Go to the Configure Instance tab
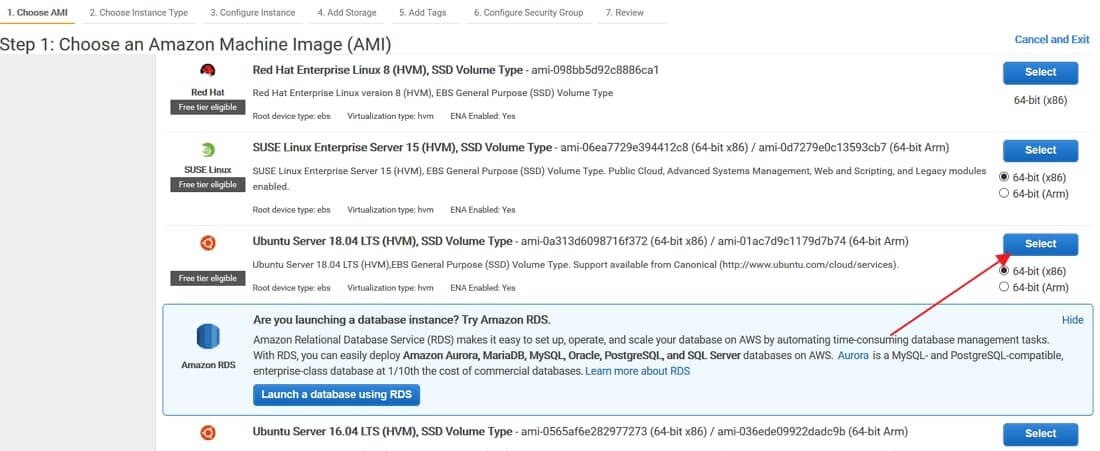Viewport: 1100px width, 451px height. pos(253,13)
